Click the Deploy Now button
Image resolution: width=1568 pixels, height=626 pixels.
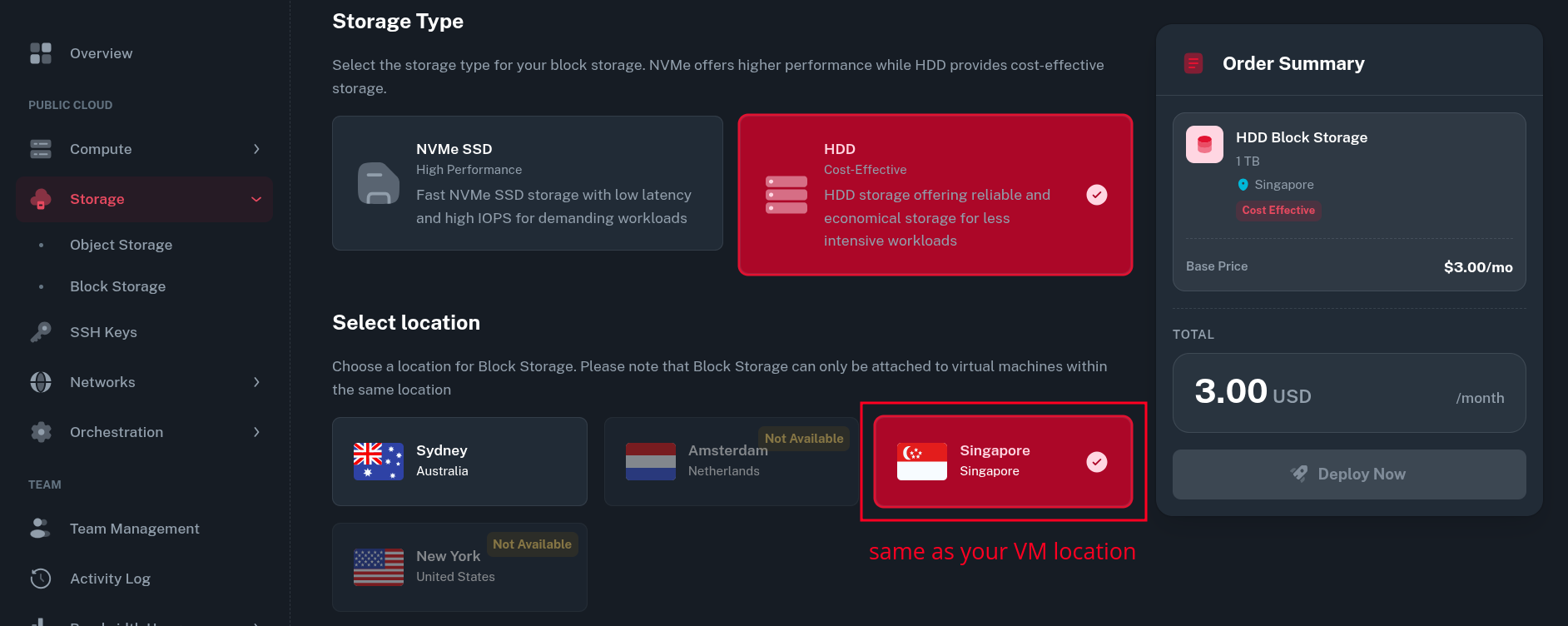[1348, 474]
